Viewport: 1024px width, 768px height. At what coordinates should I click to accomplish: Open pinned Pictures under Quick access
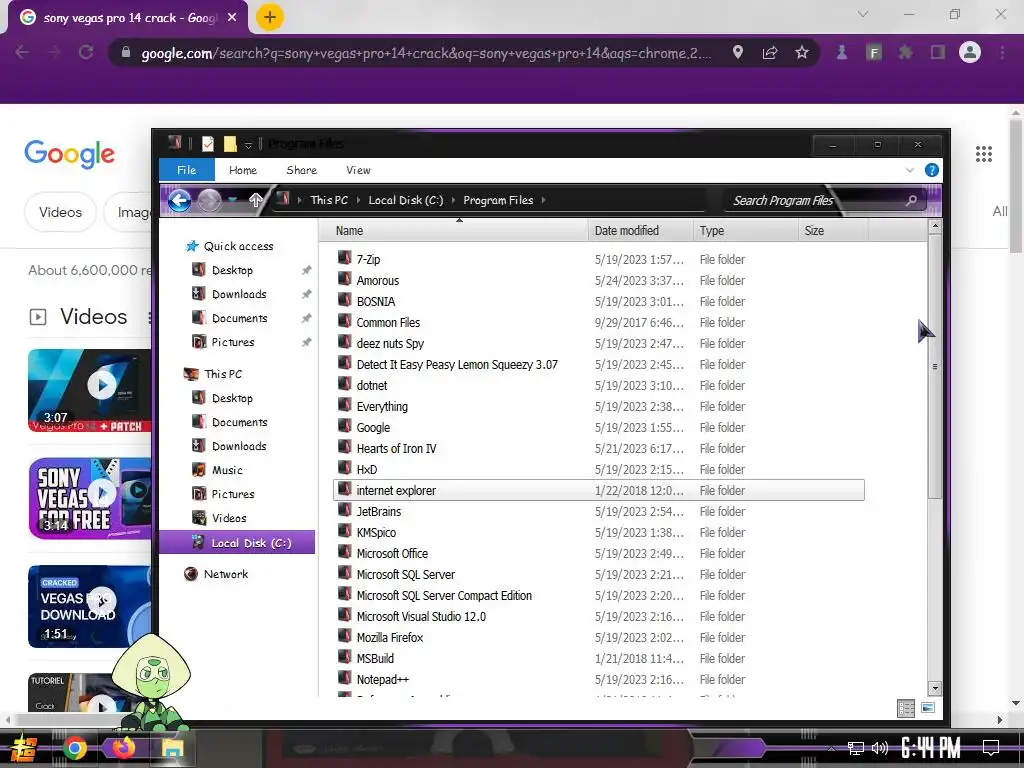tap(233, 342)
